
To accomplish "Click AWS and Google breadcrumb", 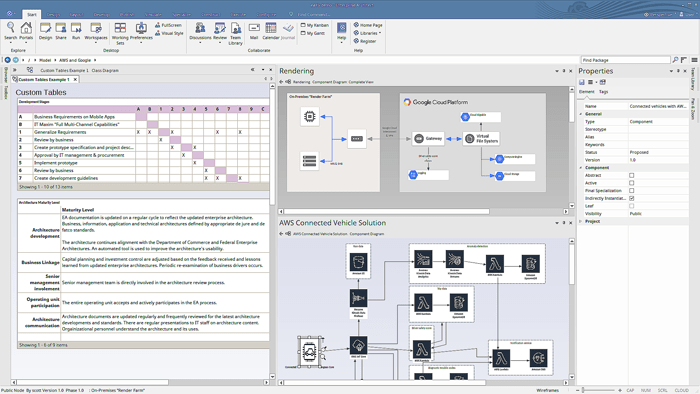I will click(75, 60).
